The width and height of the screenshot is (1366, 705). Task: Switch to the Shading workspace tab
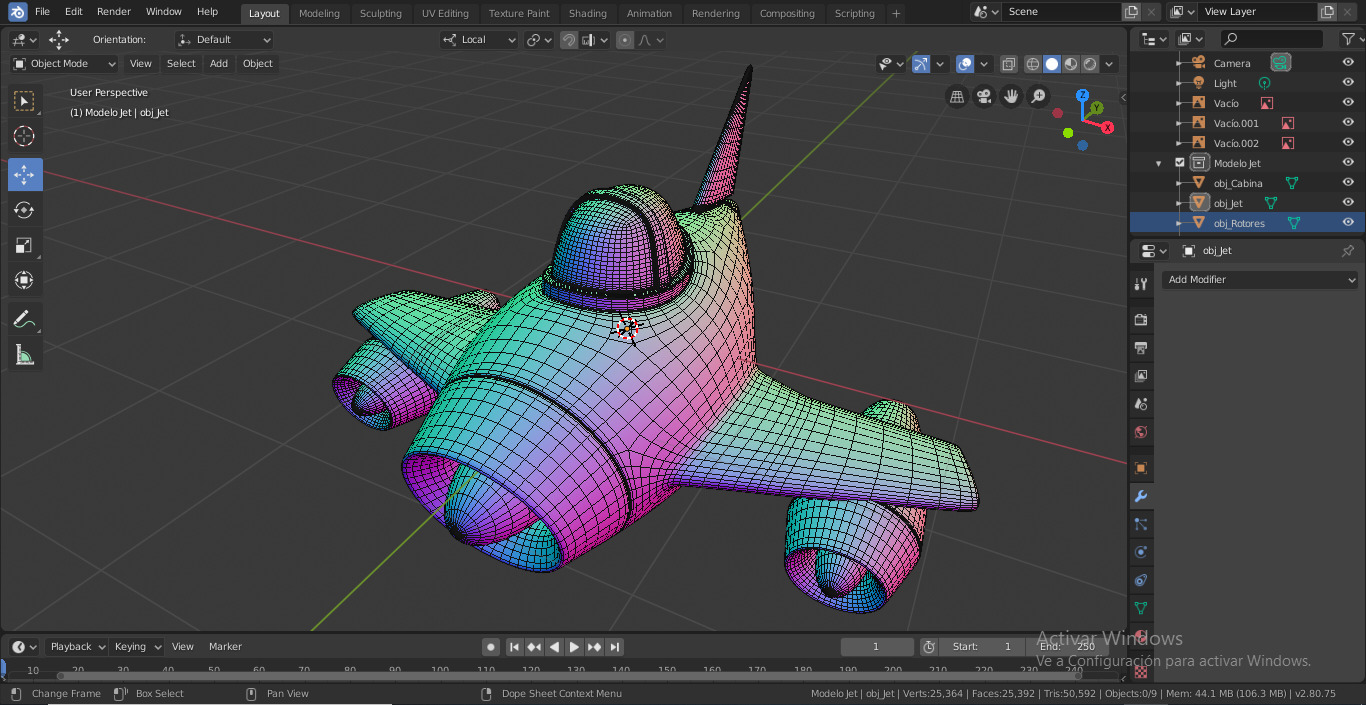coord(588,13)
